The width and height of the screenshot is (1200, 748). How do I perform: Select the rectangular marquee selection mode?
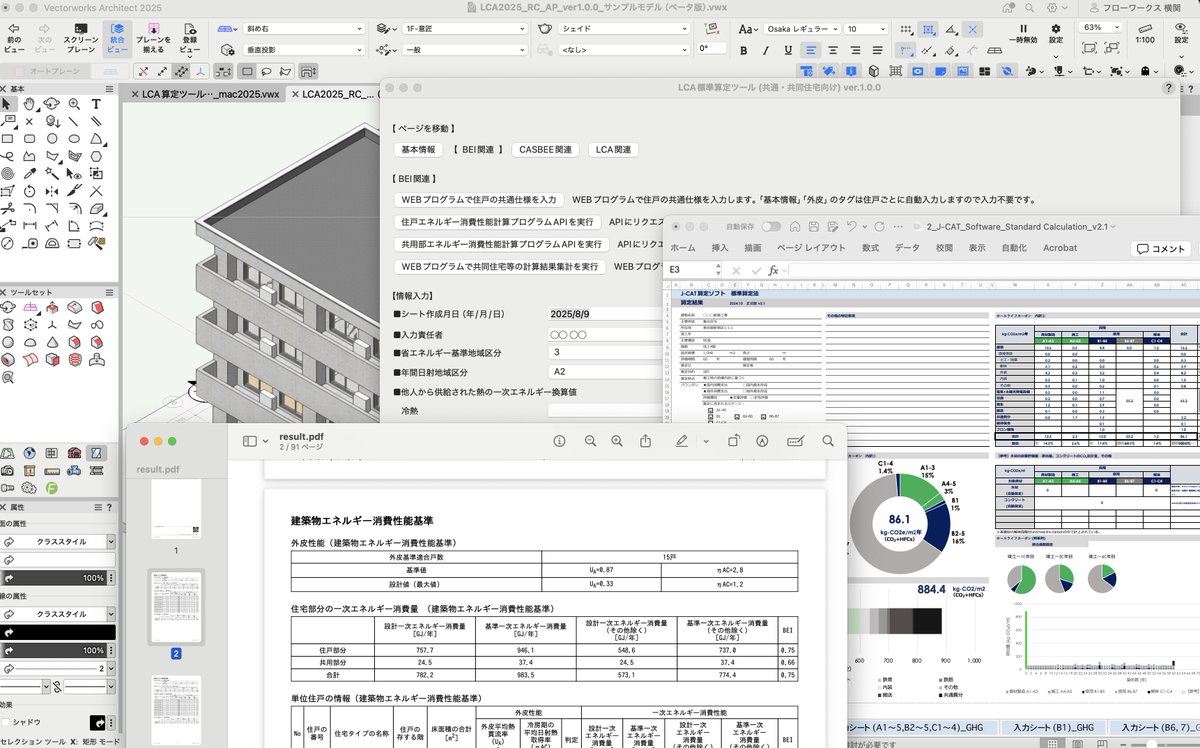point(248,71)
